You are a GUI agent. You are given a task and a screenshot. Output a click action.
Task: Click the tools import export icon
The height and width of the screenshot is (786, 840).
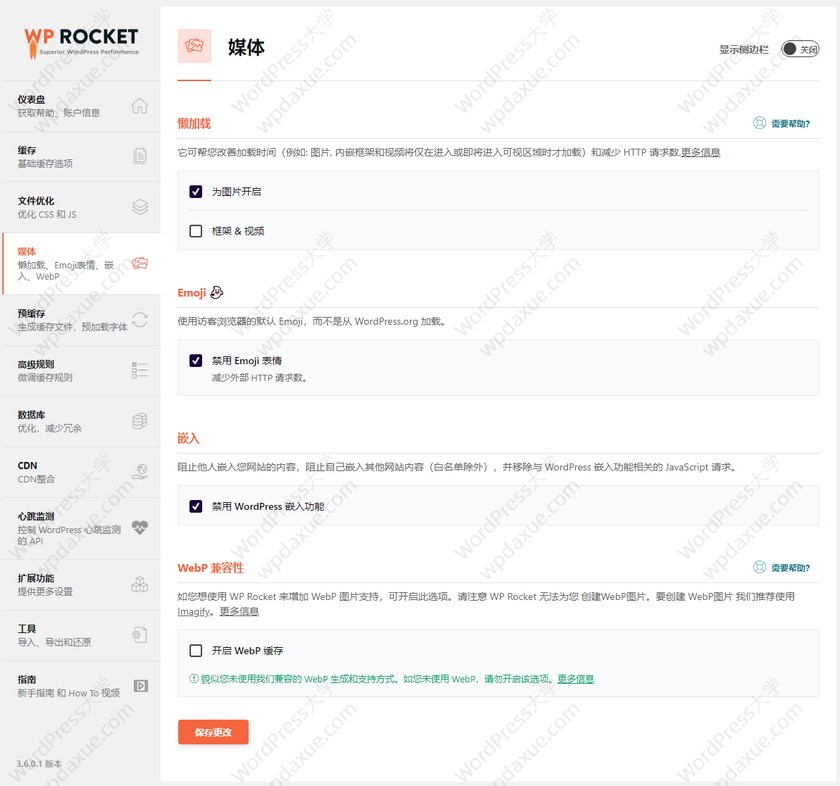click(140, 635)
